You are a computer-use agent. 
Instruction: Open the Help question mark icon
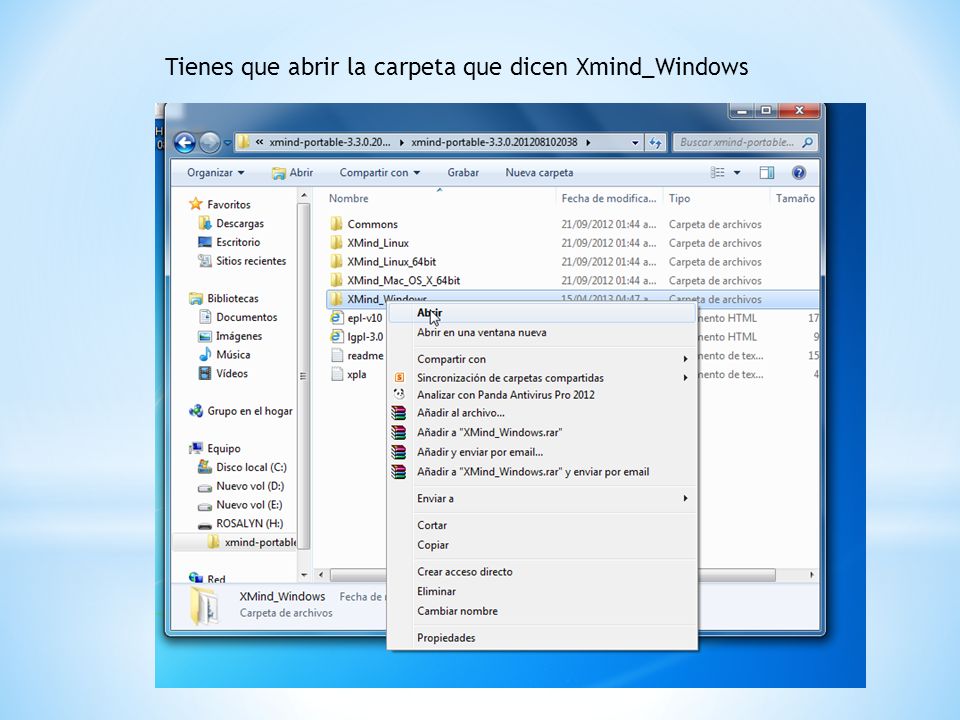(798, 173)
